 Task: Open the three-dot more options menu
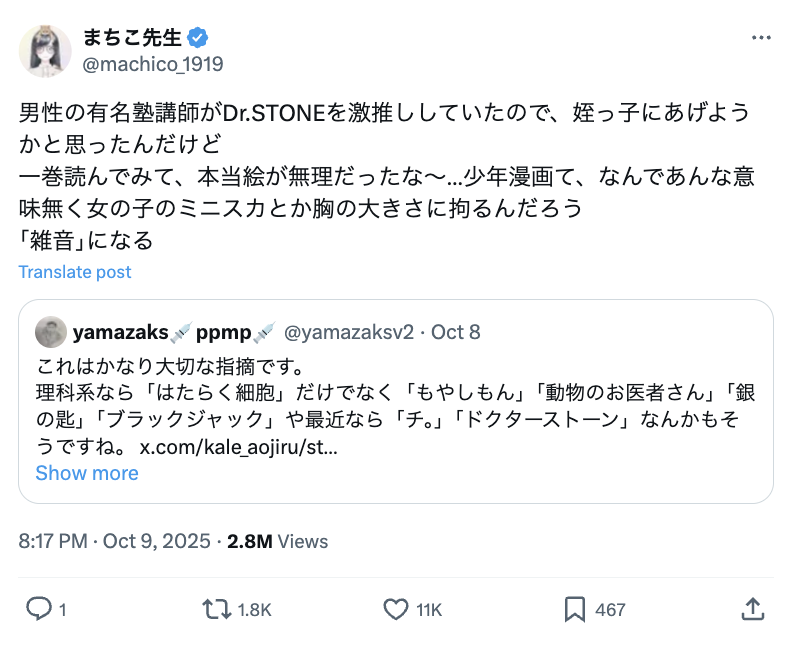tap(762, 38)
